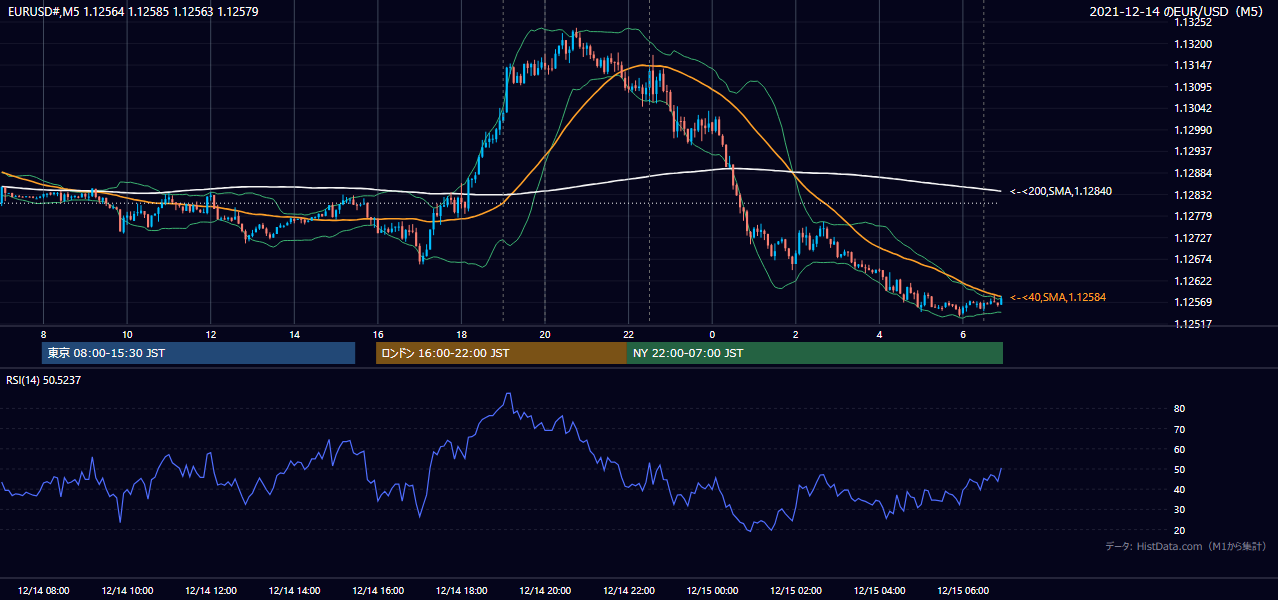Click the 12/14 14:00 bottom time label
The image size is (1278, 600).
point(294,591)
